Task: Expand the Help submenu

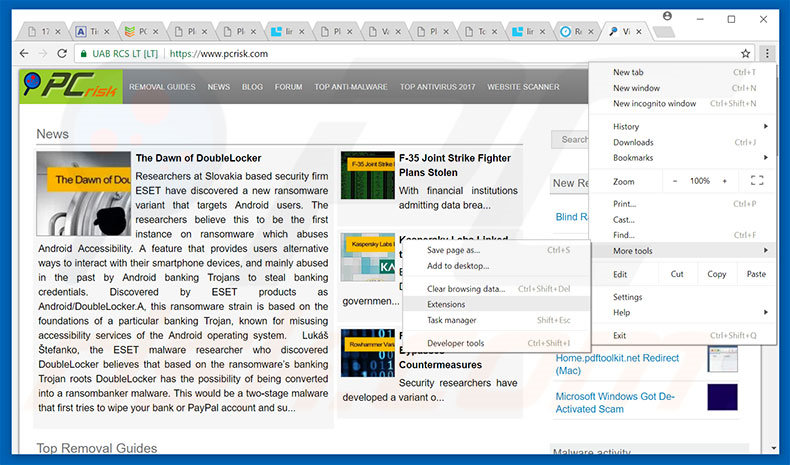Action: click(x=682, y=312)
